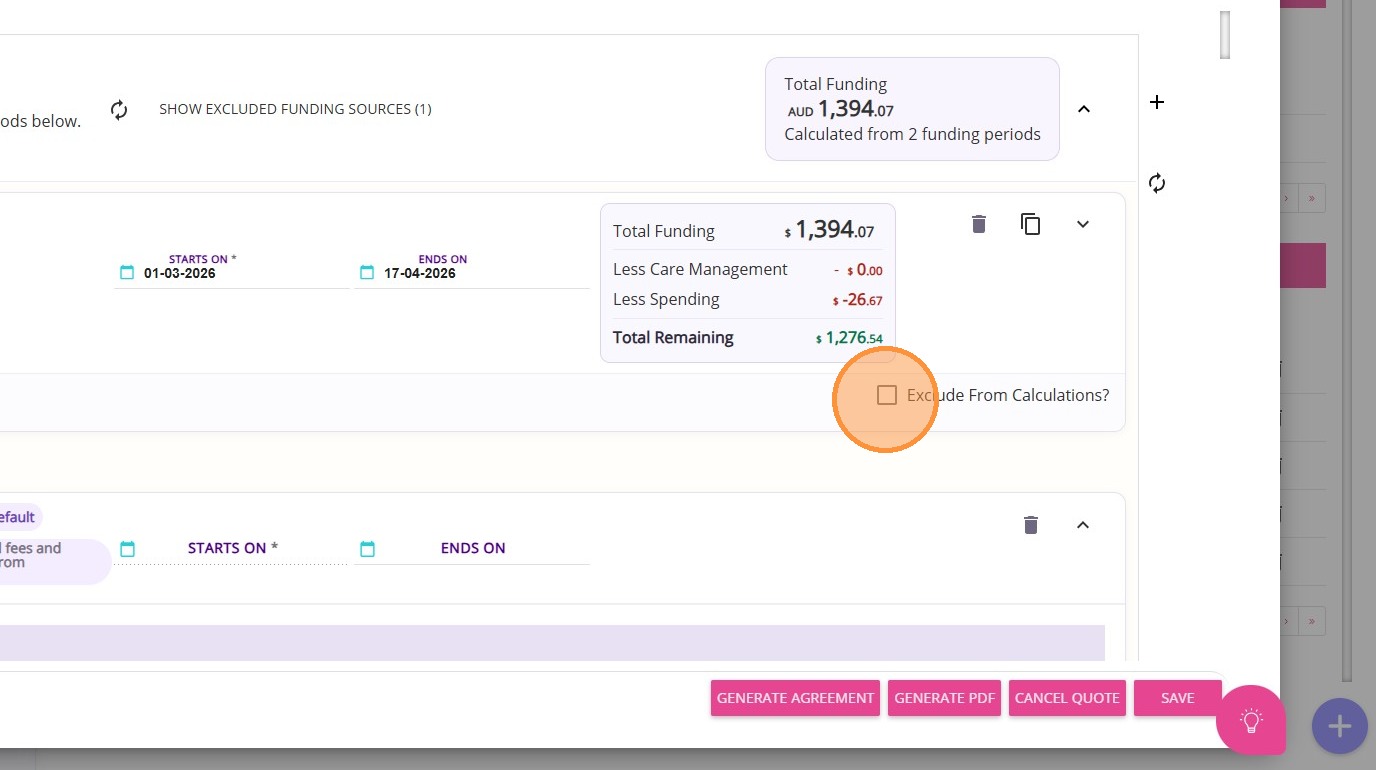Click the refresh icon below the plus icon
This screenshot has width=1376, height=770.
point(1157,183)
